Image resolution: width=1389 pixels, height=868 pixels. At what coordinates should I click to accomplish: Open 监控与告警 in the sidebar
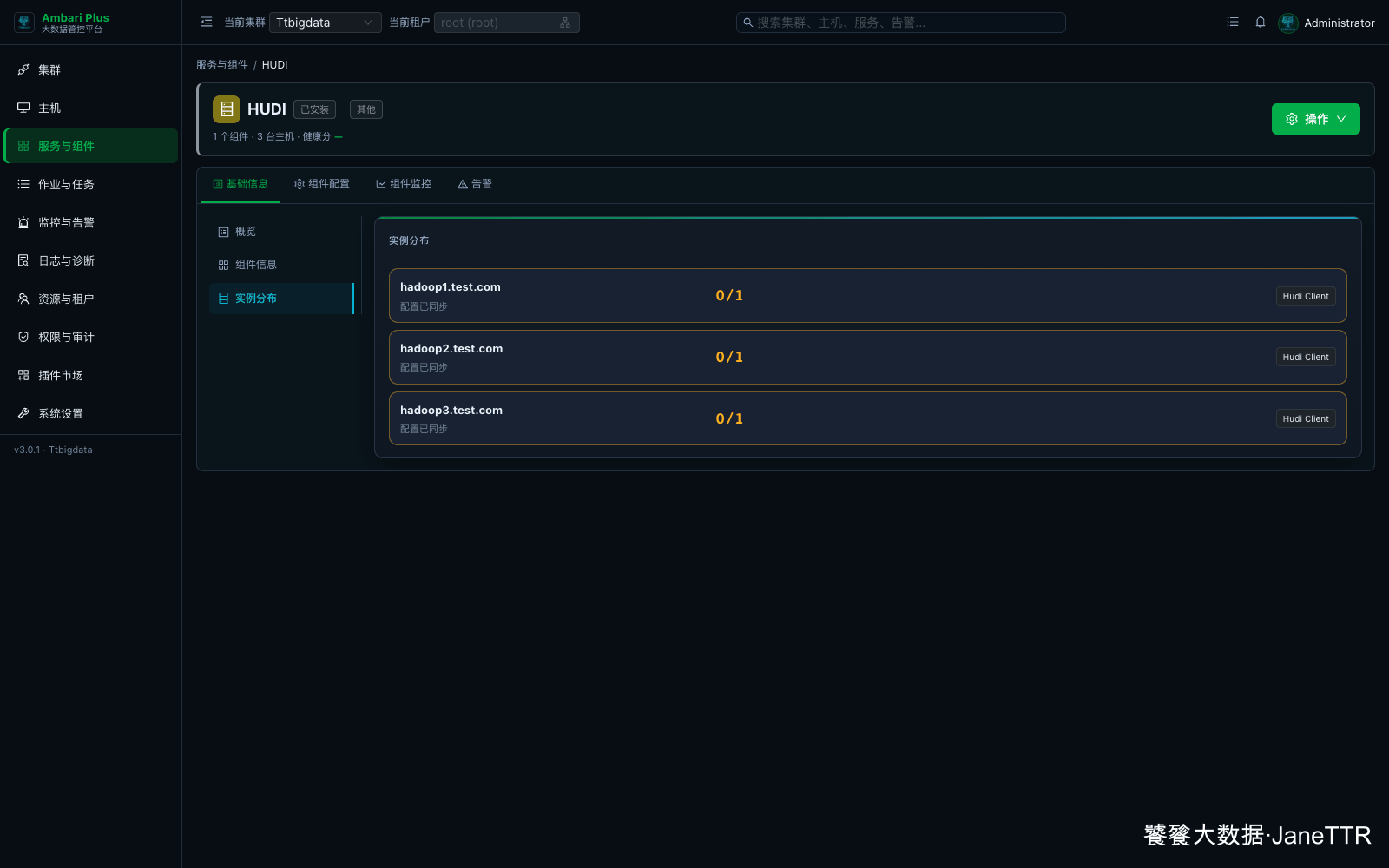pyautogui.click(x=90, y=222)
